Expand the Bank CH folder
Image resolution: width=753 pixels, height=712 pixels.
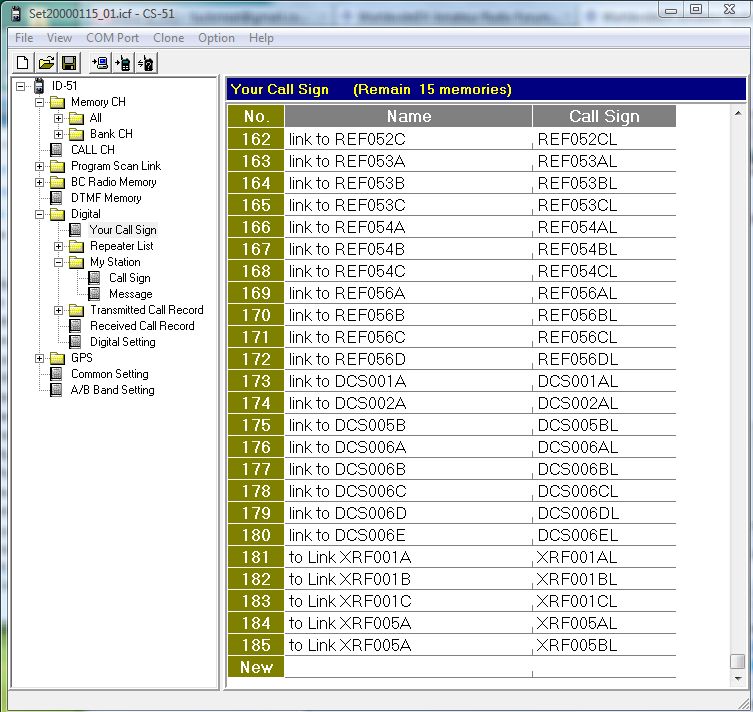coord(59,134)
